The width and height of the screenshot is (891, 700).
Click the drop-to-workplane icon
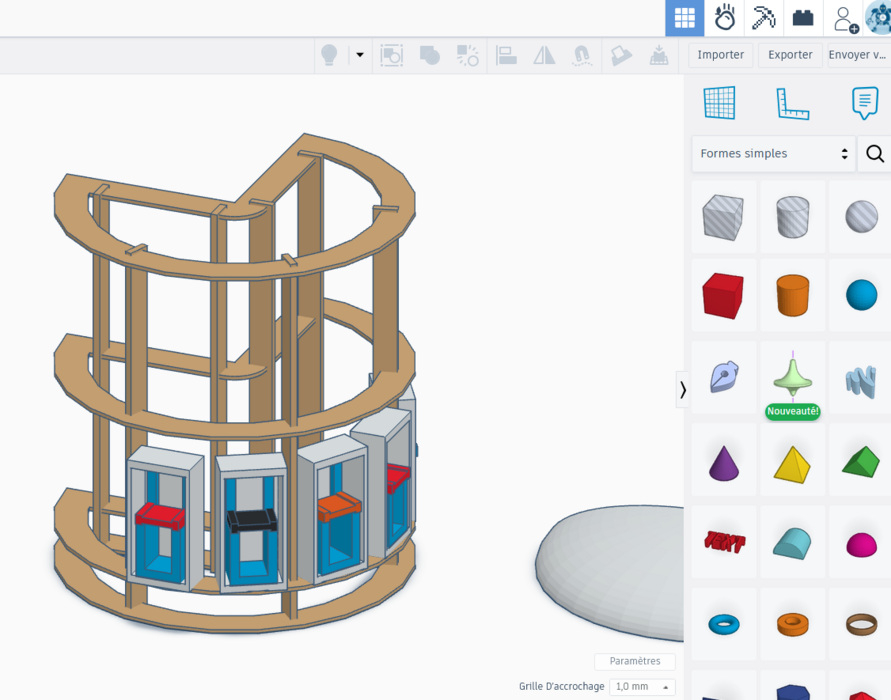(659, 55)
